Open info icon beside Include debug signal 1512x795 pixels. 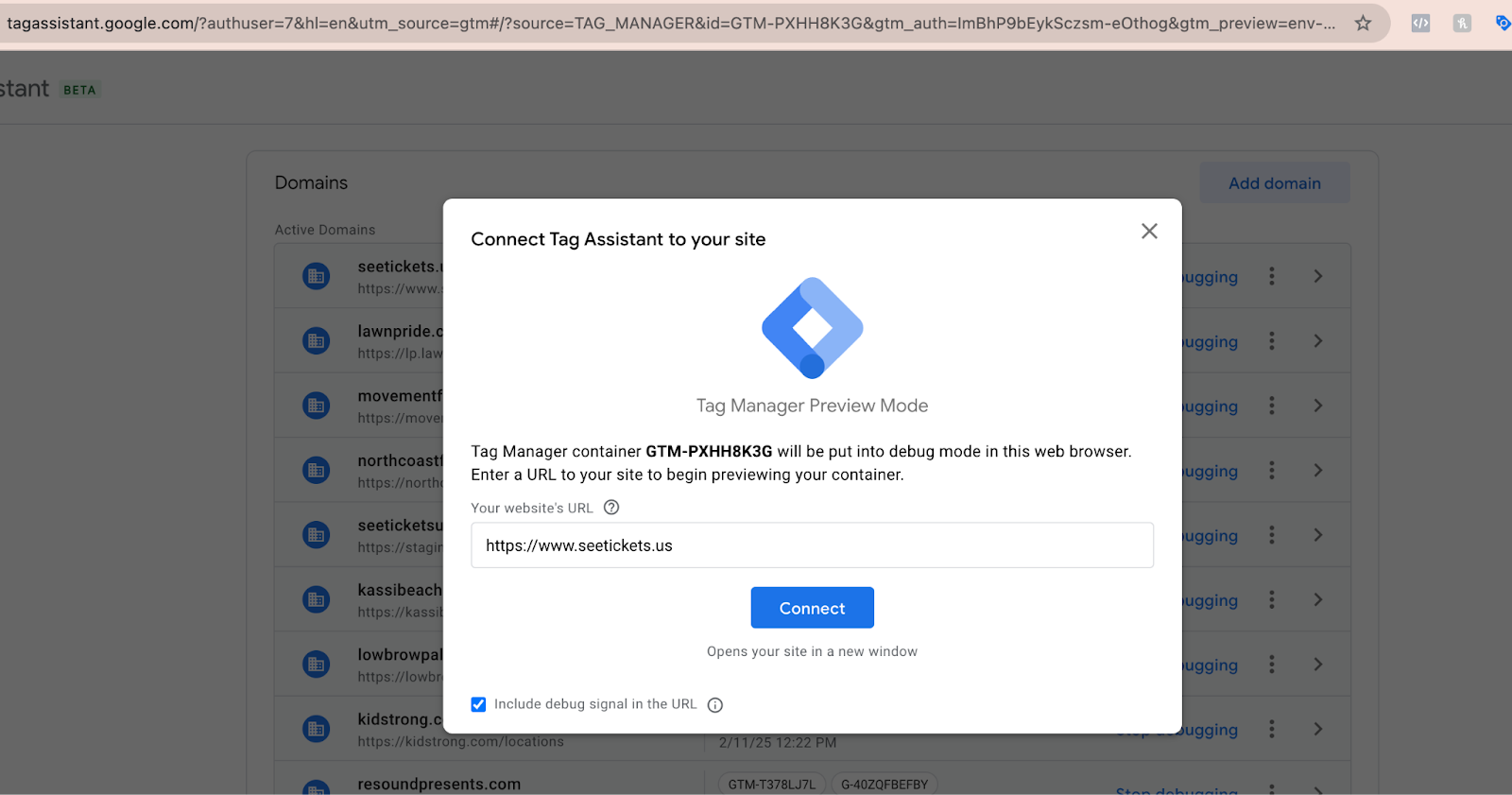tap(715, 705)
